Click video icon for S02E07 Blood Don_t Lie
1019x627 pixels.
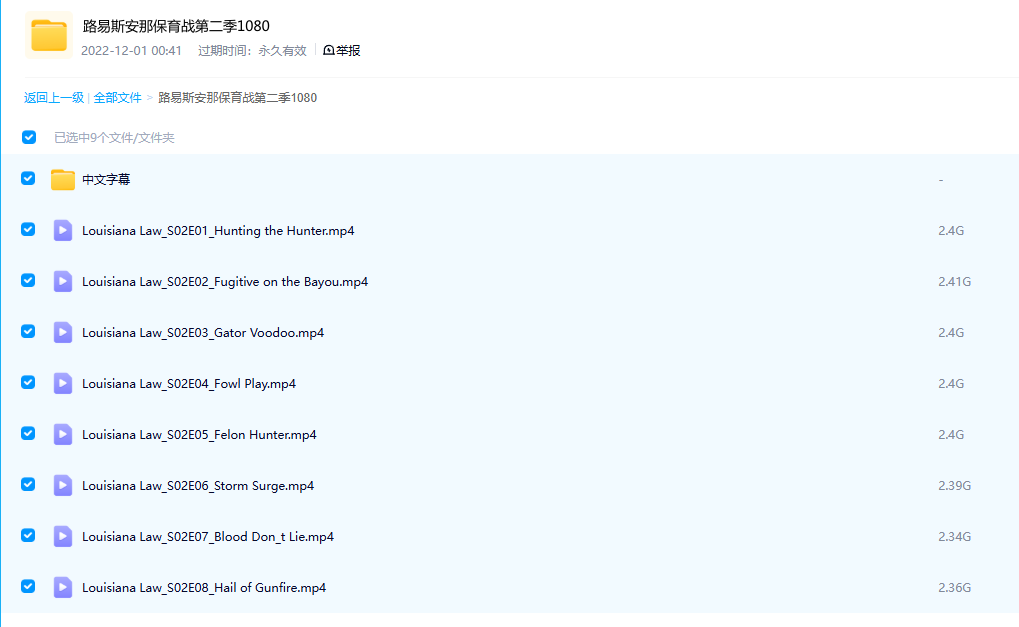63,537
